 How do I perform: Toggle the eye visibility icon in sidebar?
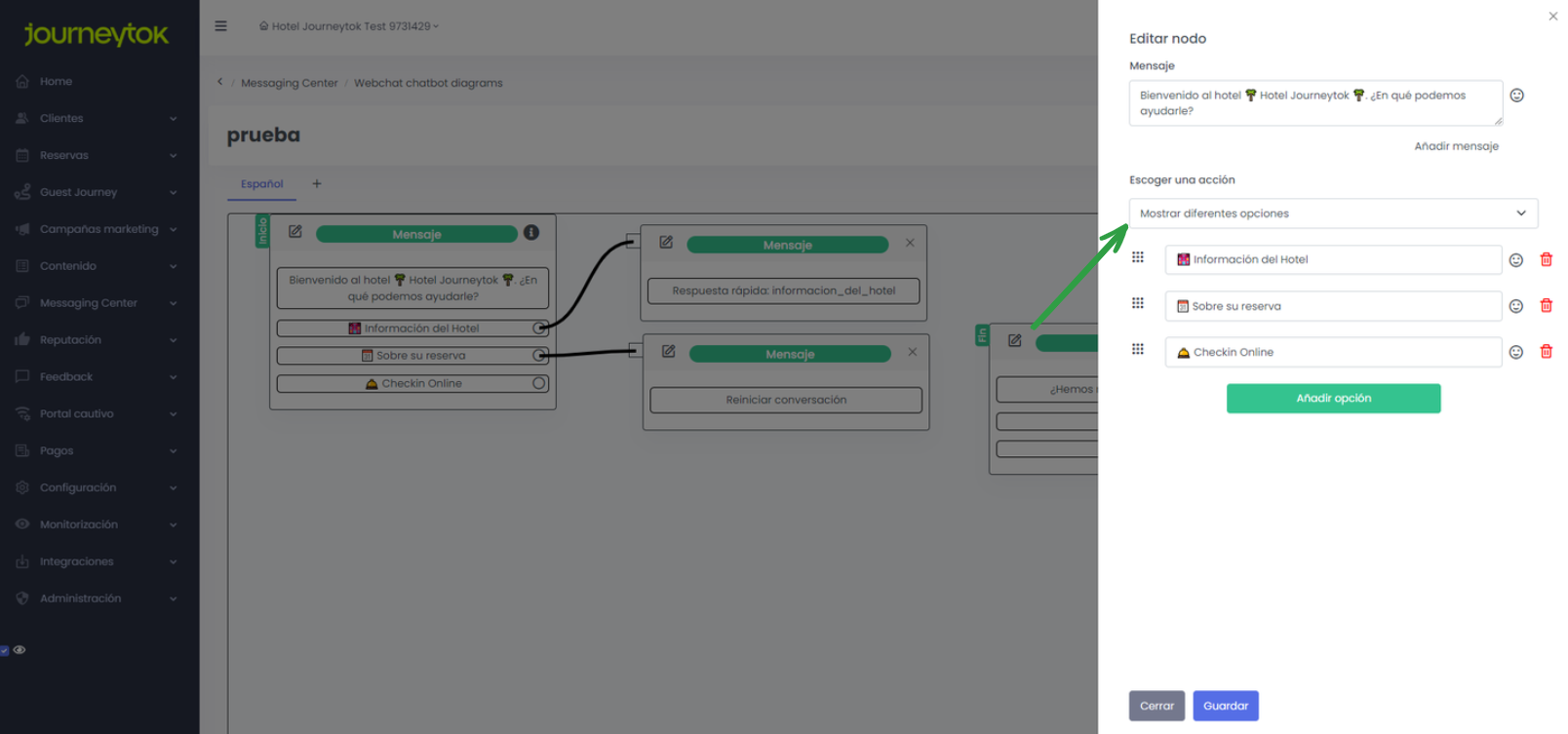click(x=20, y=650)
